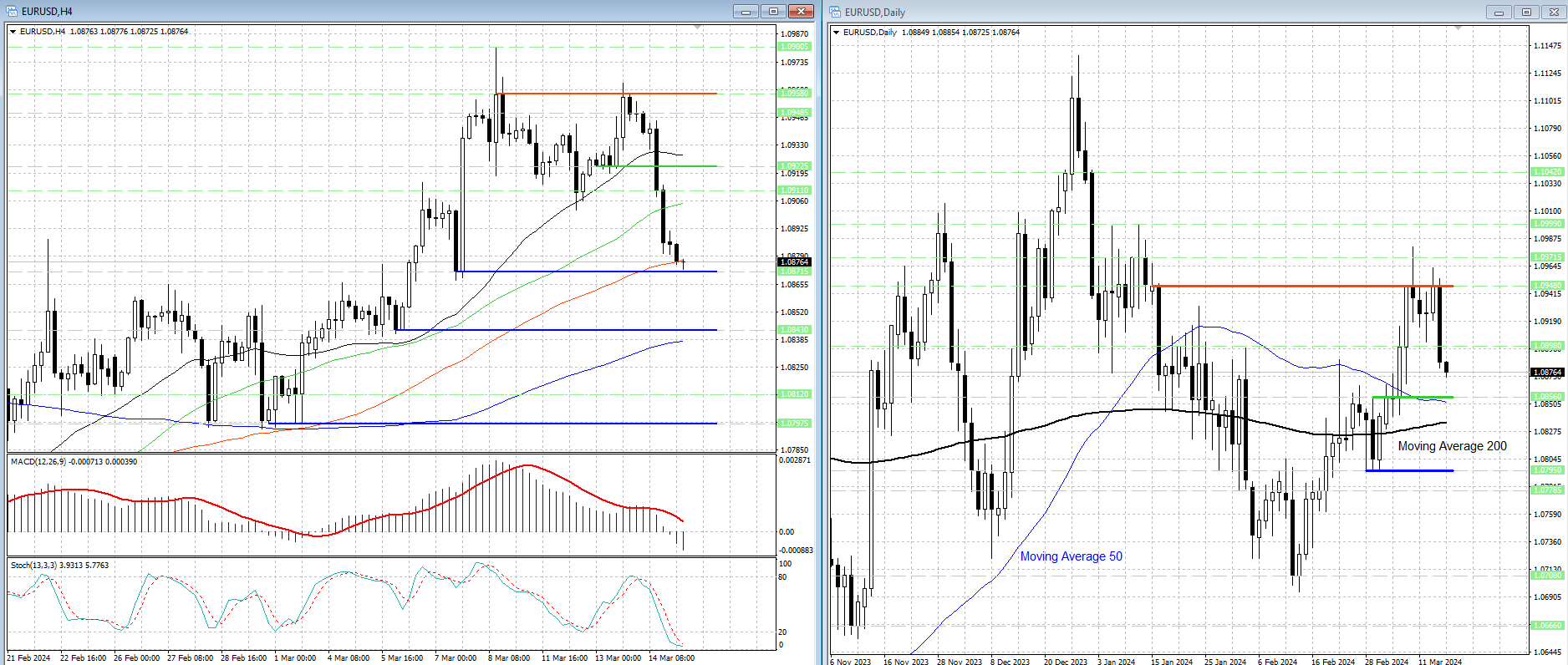
Task: Select the 'Moving Average 50' text label
Action: coord(1072,556)
